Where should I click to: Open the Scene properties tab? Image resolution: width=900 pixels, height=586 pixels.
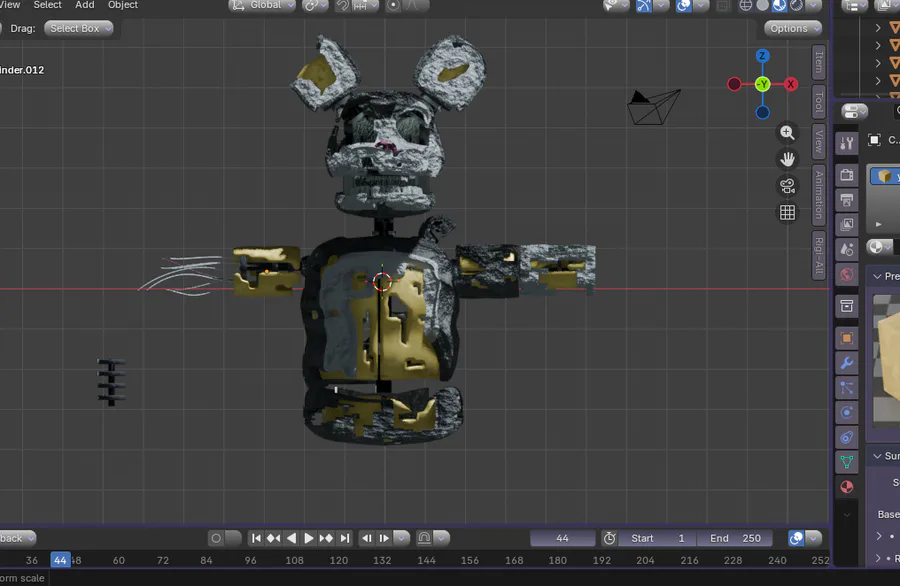pyautogui.click(x=847, y=250)
